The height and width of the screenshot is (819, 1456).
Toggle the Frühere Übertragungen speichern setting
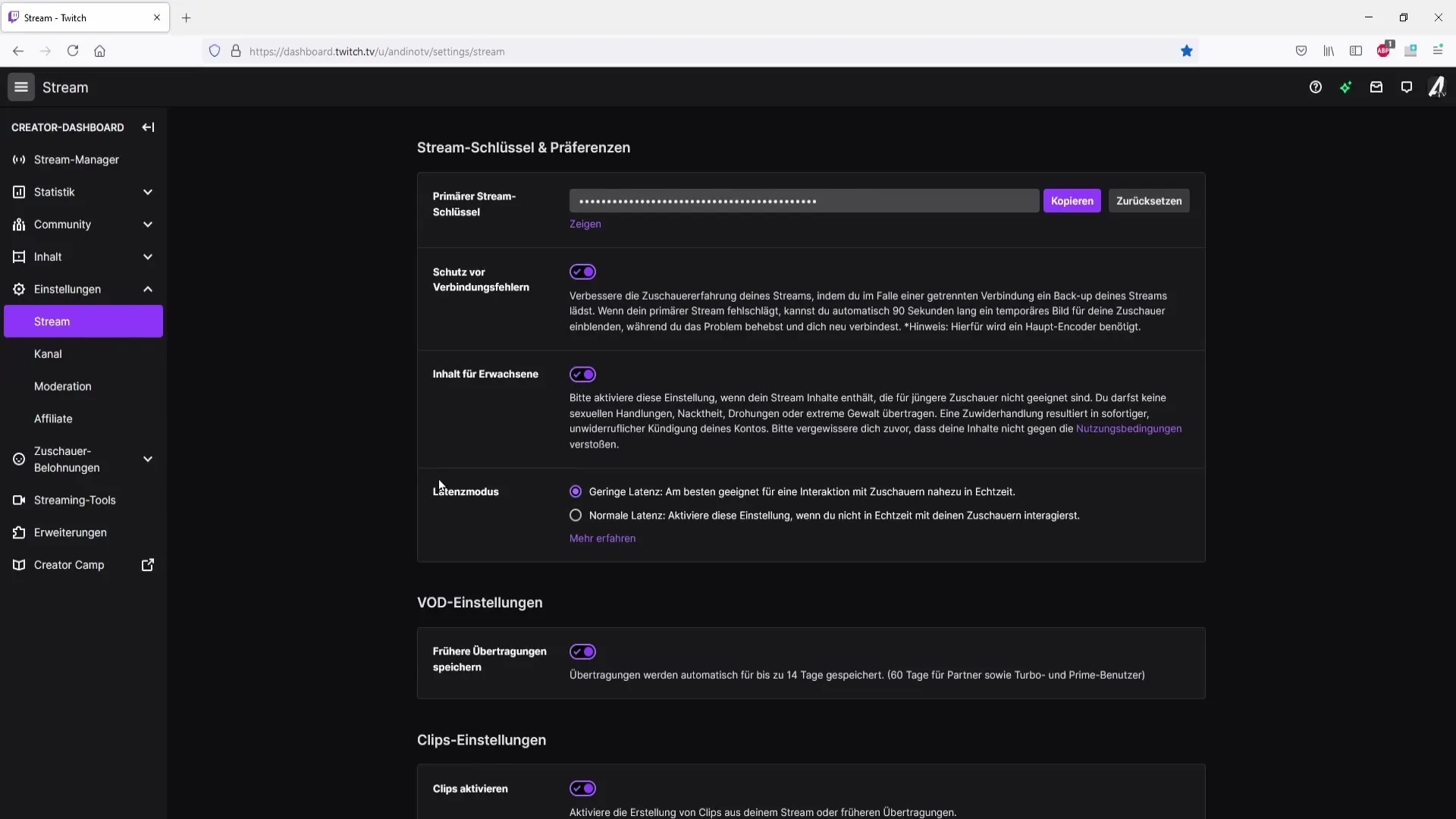click(582, 652)
